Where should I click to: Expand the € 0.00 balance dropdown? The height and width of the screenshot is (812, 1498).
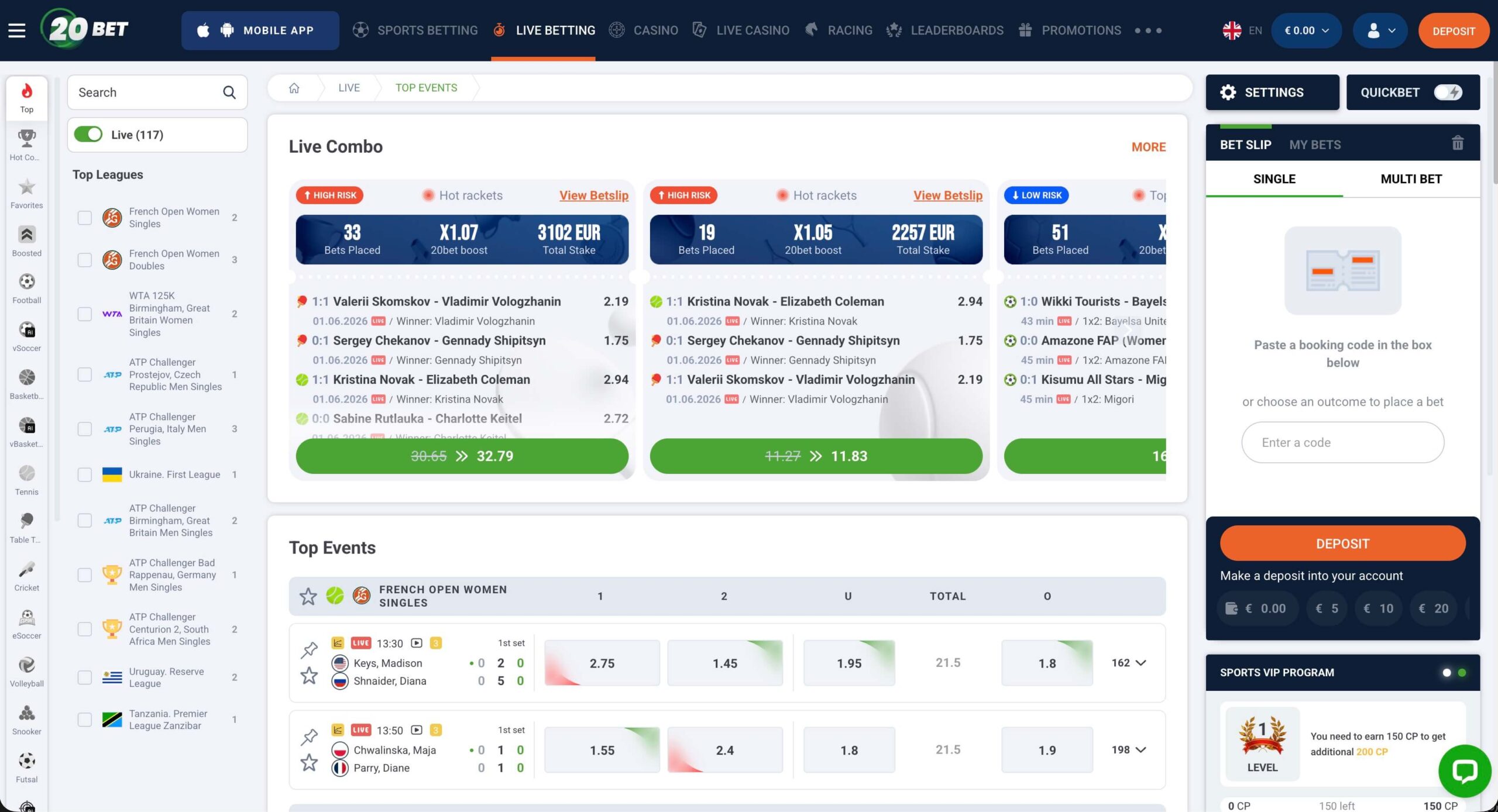coord(1307,30)
